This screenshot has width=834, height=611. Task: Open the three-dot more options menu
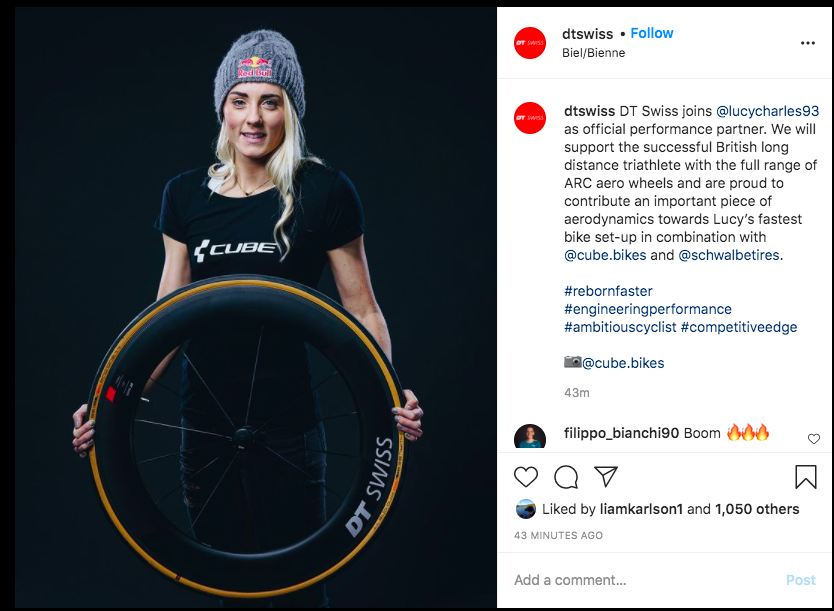807,43
